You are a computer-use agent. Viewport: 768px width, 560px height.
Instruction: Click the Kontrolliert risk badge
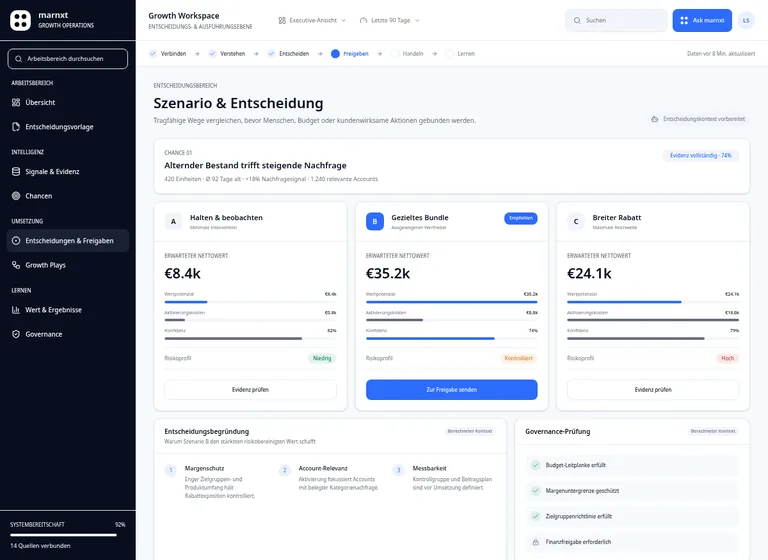coord(518,358)
